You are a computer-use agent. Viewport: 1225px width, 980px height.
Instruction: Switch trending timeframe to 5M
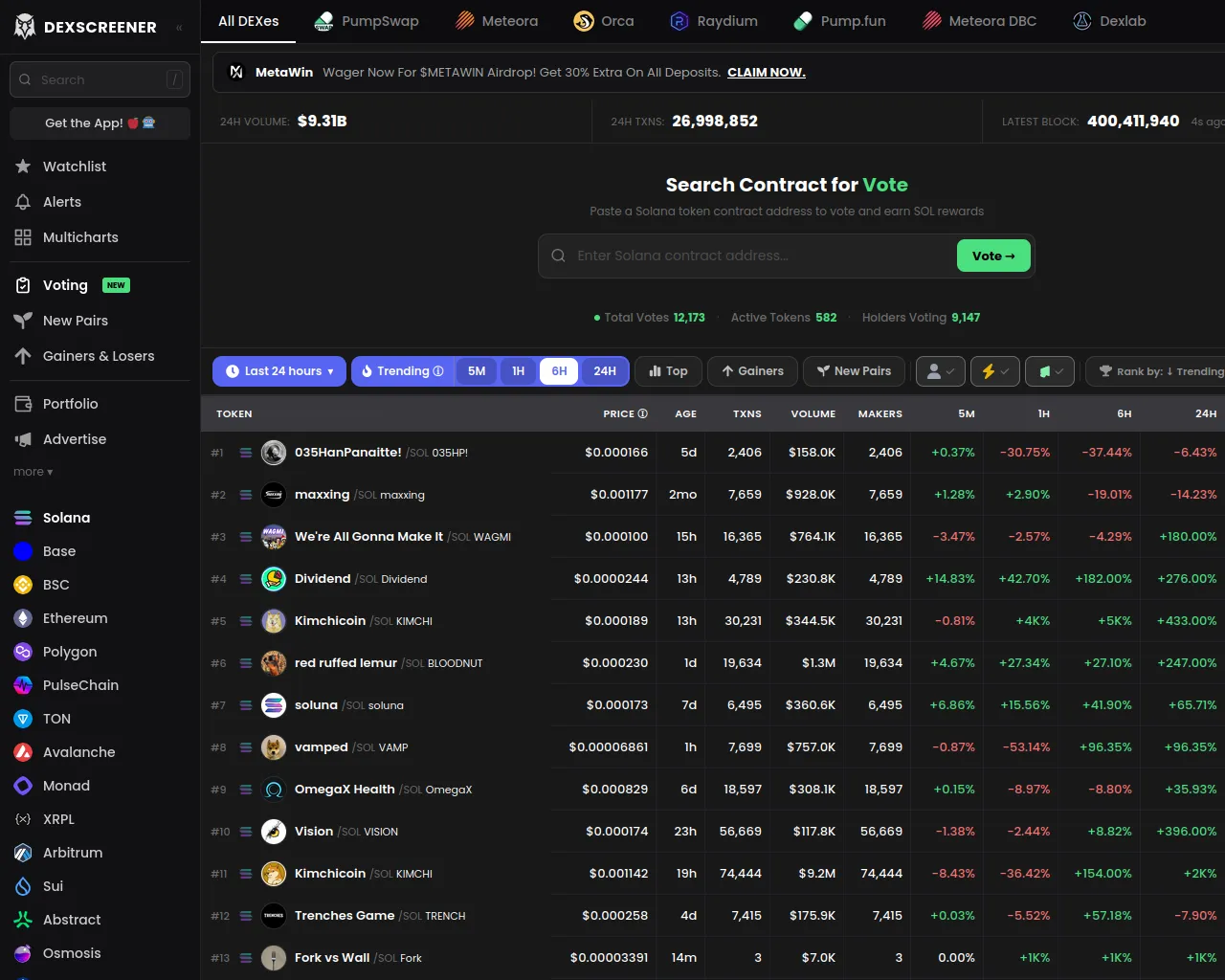coord(477,371)
